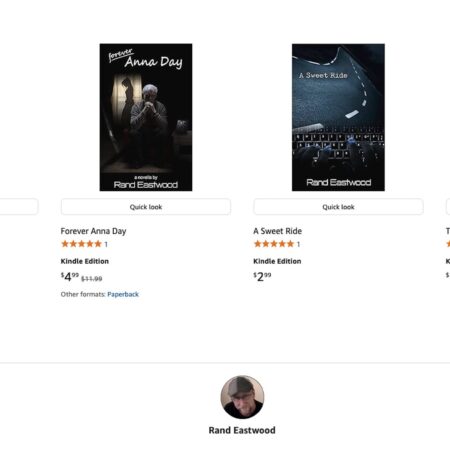Click Quick look under A Sweet Ride
This screenshot has height=450, width=450.
(x=338, y=207)
